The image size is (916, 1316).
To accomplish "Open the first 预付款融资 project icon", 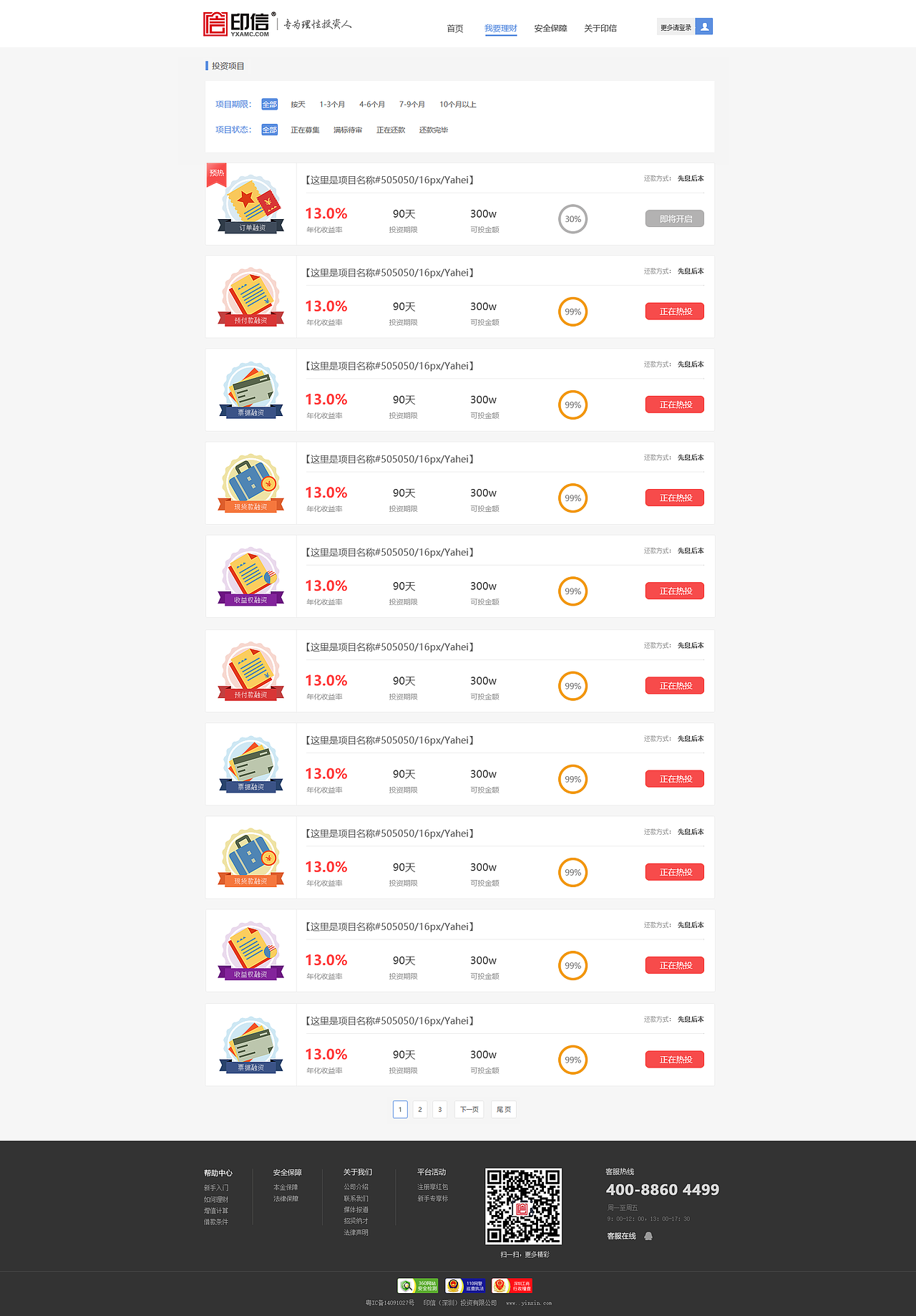I will pyautogui.click(x=251, y=297).
